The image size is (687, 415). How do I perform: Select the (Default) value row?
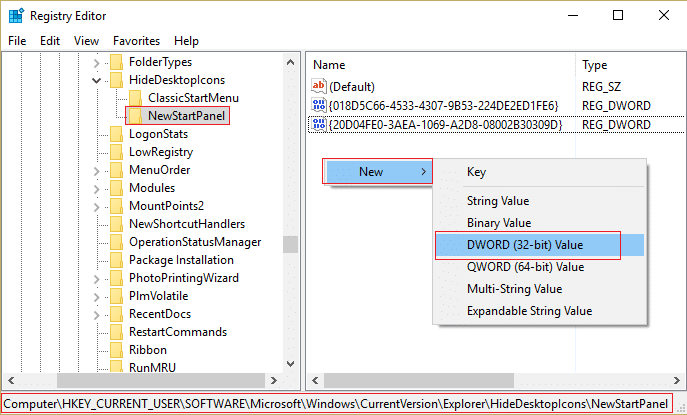pos(352,87)
